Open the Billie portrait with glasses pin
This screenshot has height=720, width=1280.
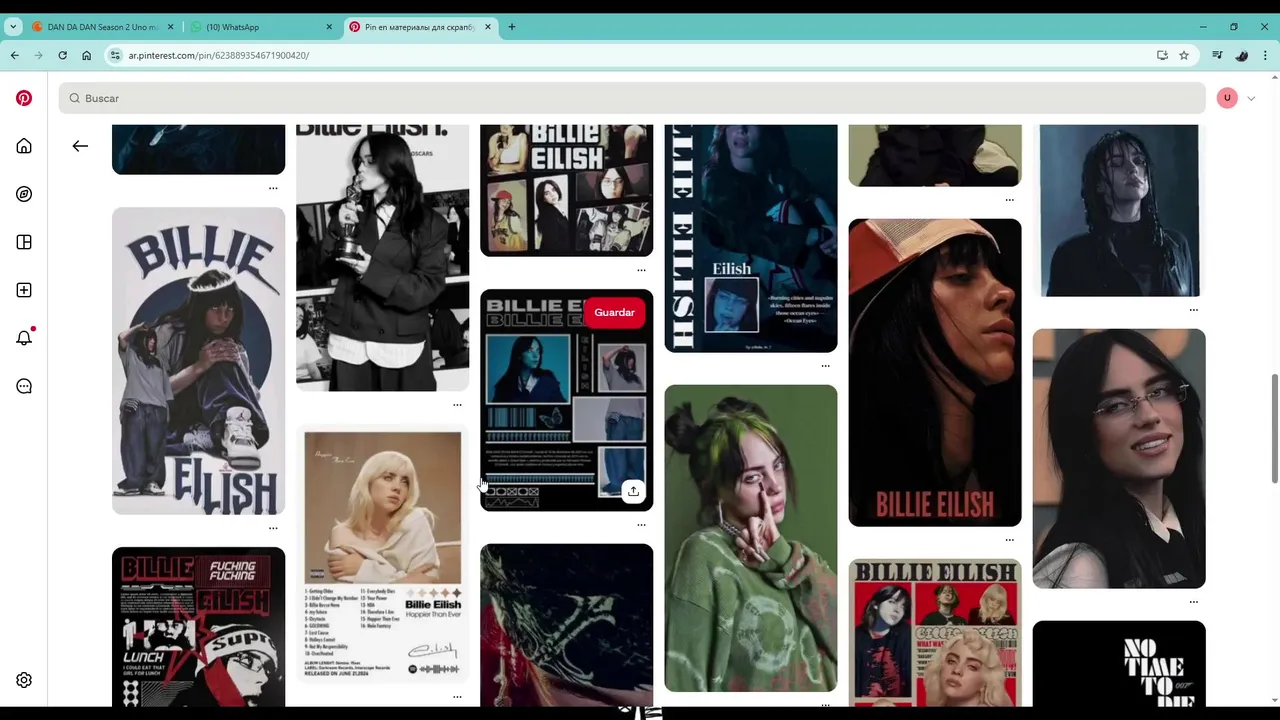1119,458
